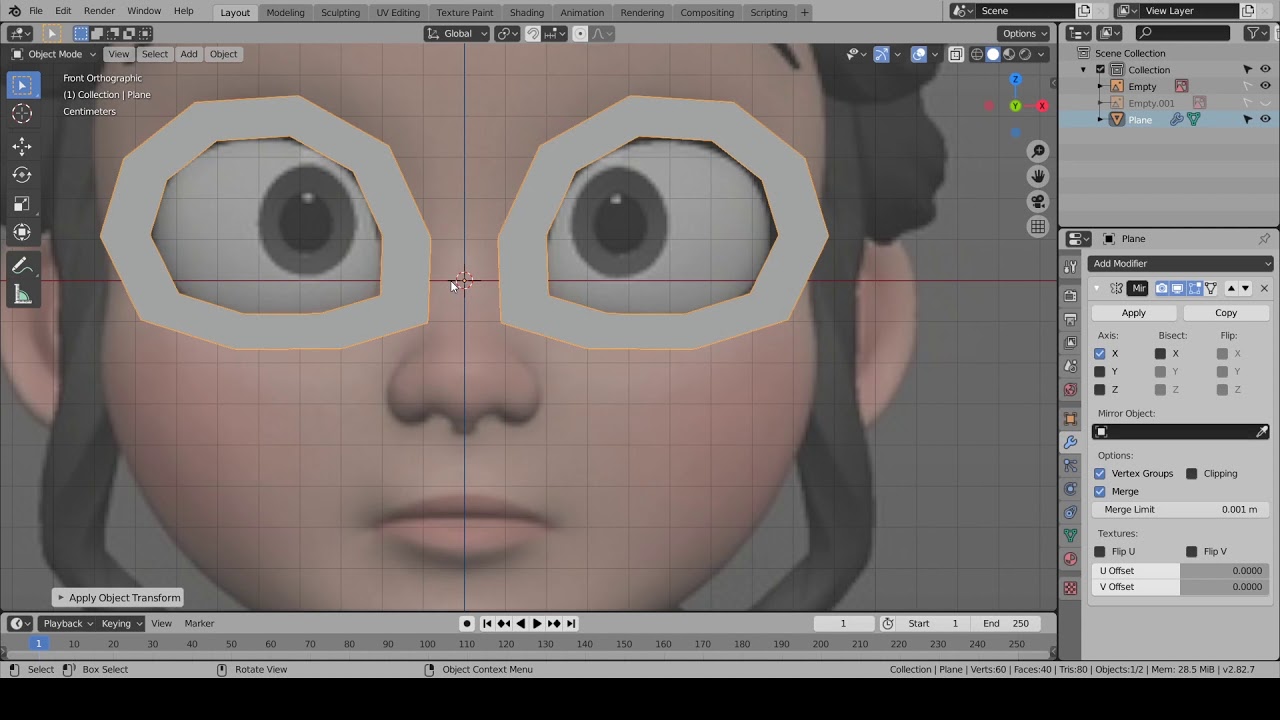Image resolution: width=1280 pixels, height=720 pixels.
Task: Open the Modifier properties wrench tab
Action: click(1070, 442)
